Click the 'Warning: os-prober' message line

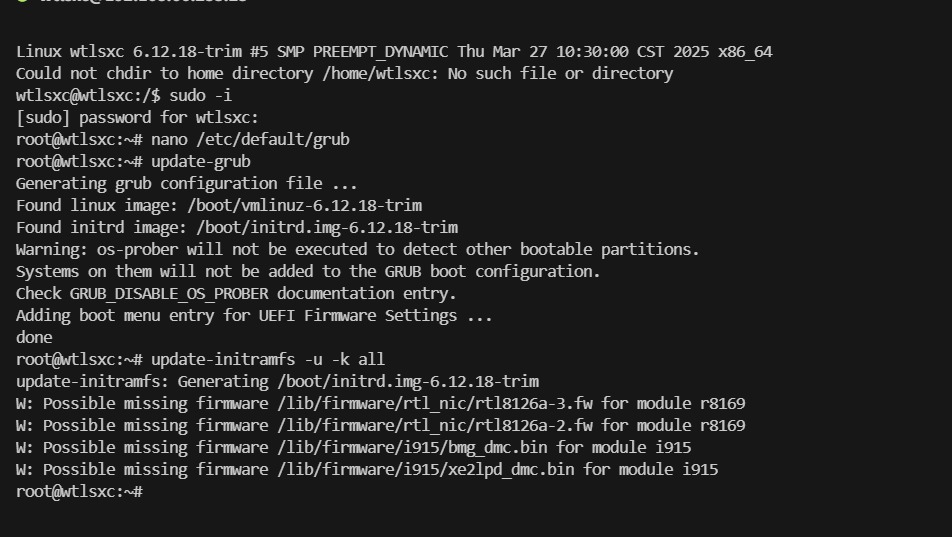click(x=358, y=250)
